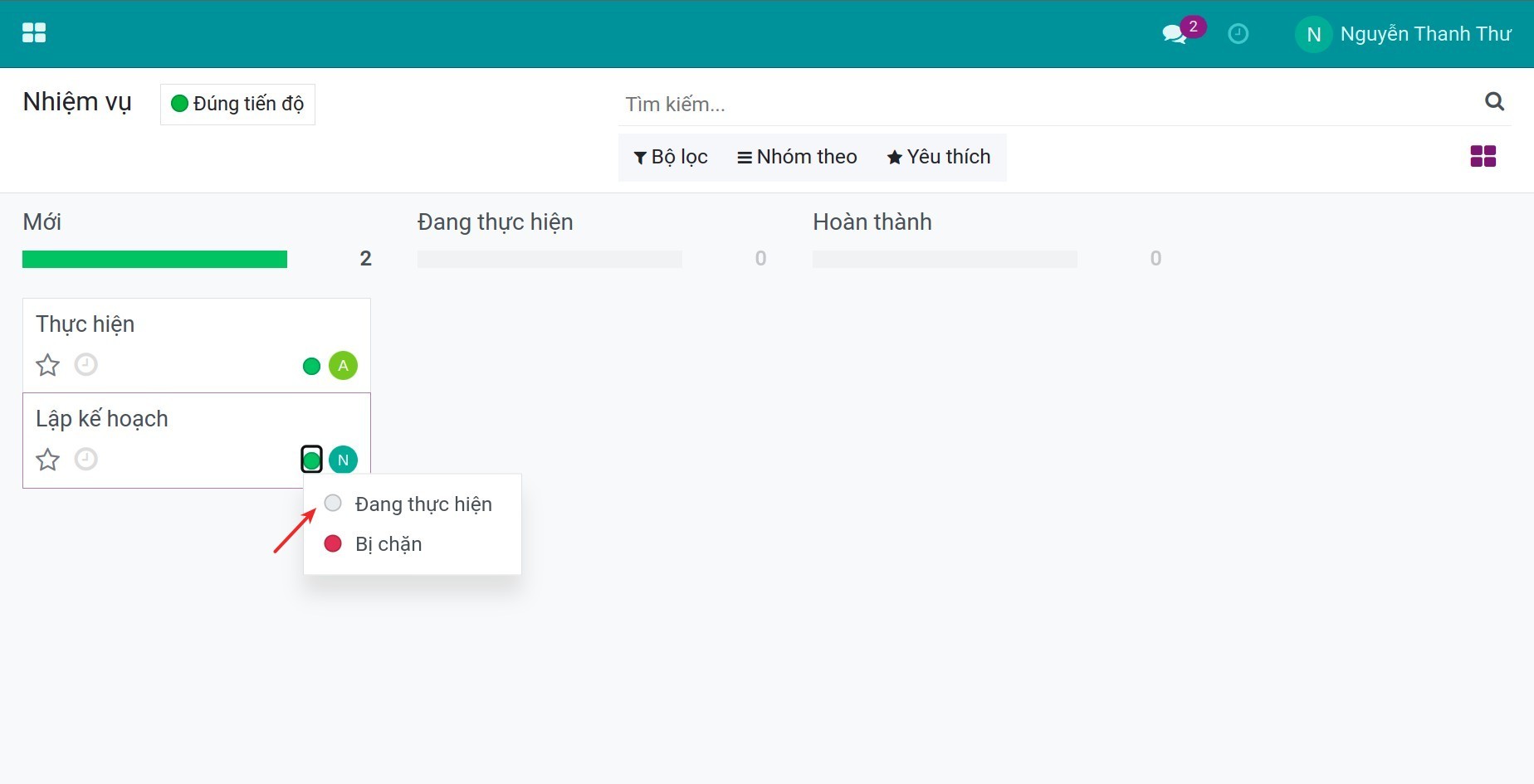This screenshot has height=784, width=1534.
Task: Open the "Yêu thích" favorites dropdown
Action: click(939, 157)
